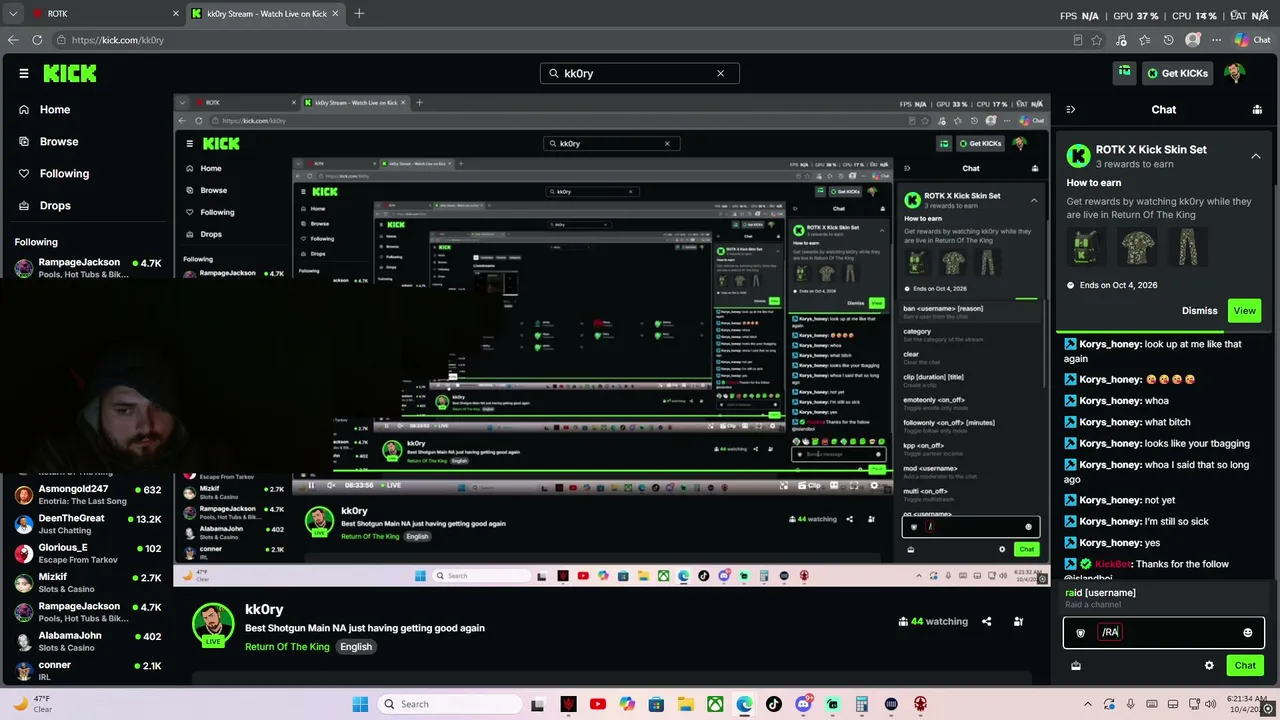1280x720 pixels.
Task: Open Asmongold247 channel in Following list
Action: pyautogui.click(x=86, y=494)
